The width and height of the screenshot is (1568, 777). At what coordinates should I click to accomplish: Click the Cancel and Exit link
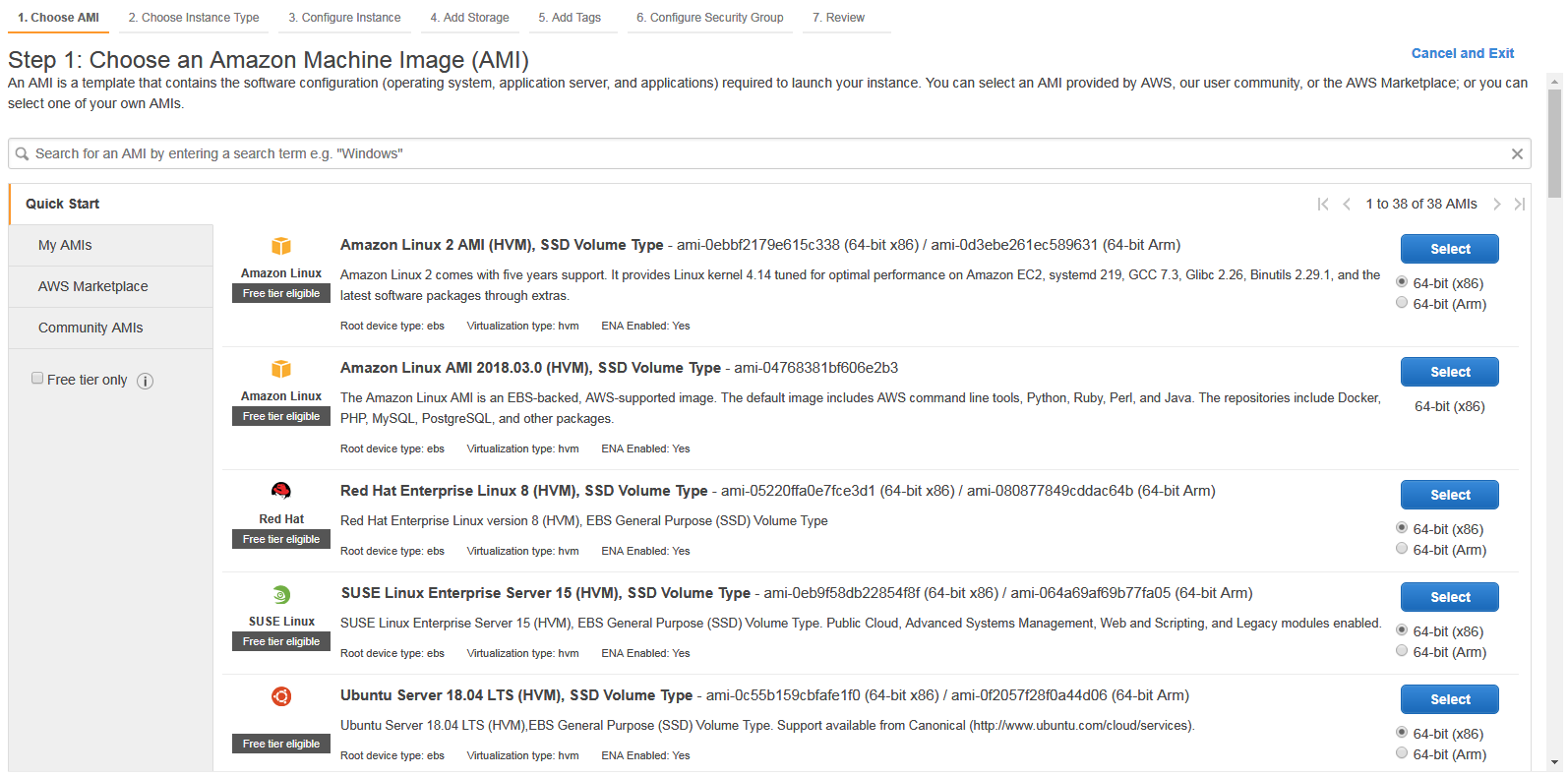[x=1463, y=53]
